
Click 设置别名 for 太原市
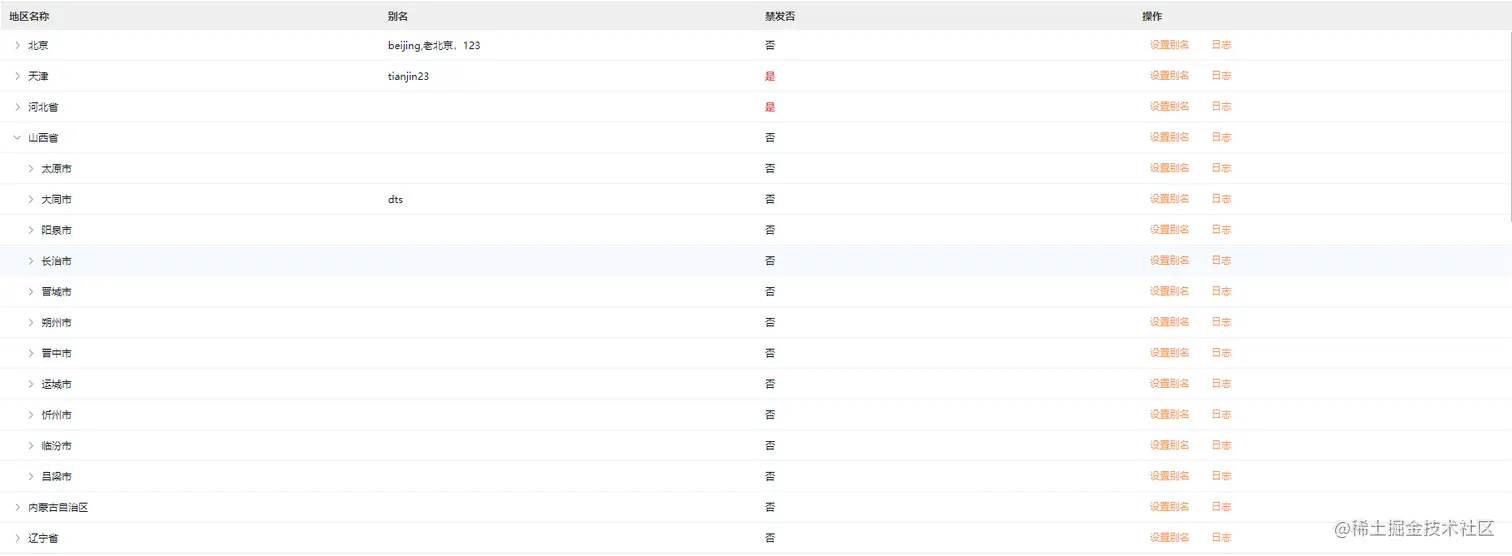[1169, 168]
